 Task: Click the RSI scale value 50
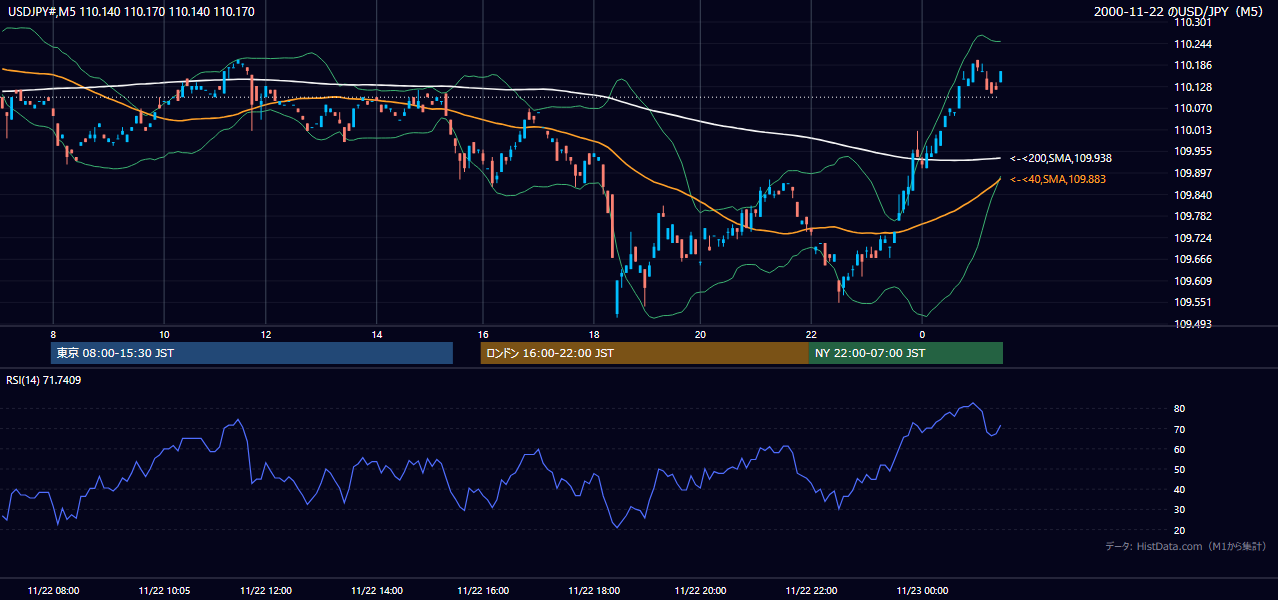pos(1180,469)
